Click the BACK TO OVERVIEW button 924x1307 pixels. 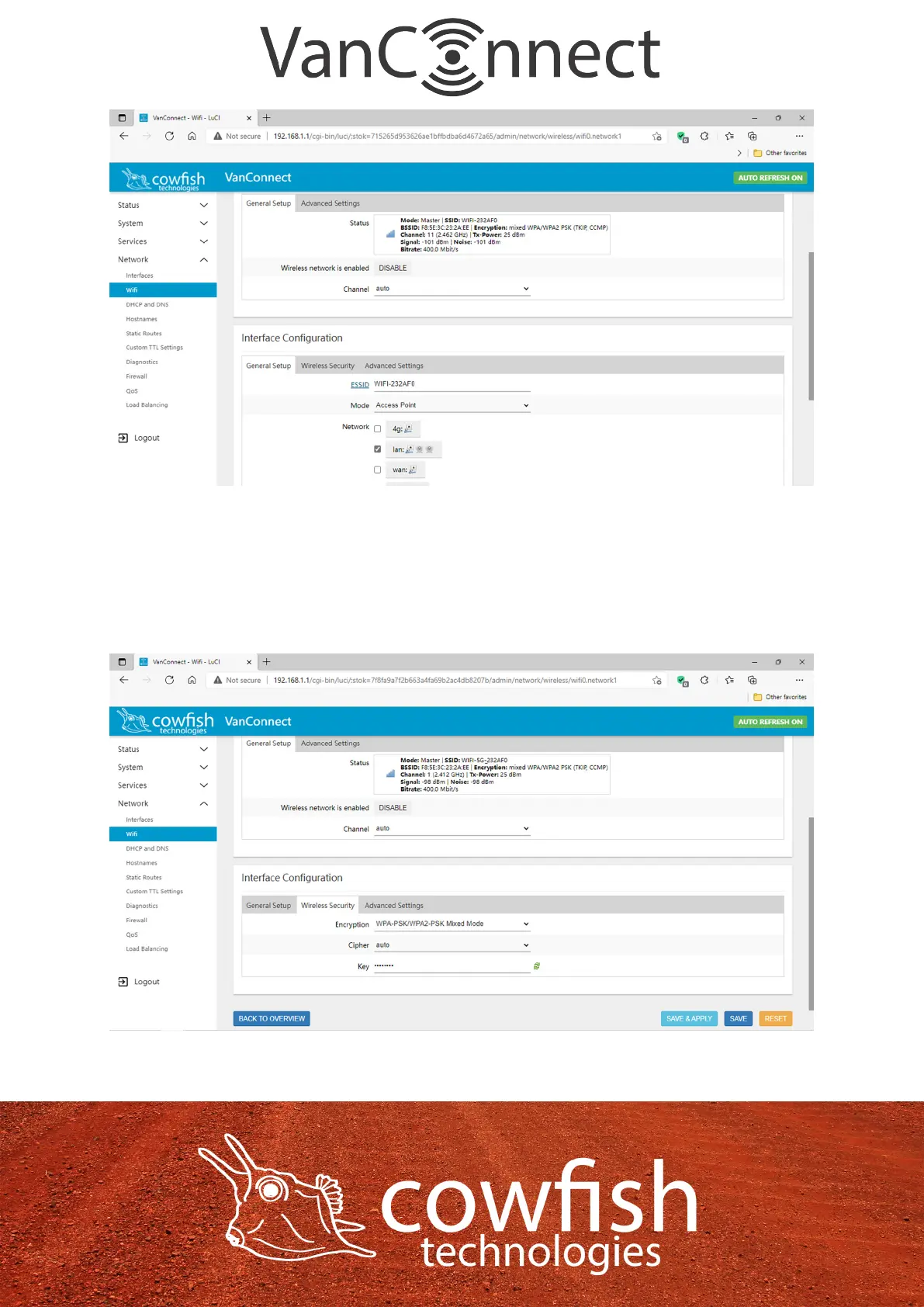tap(272, 1018)
